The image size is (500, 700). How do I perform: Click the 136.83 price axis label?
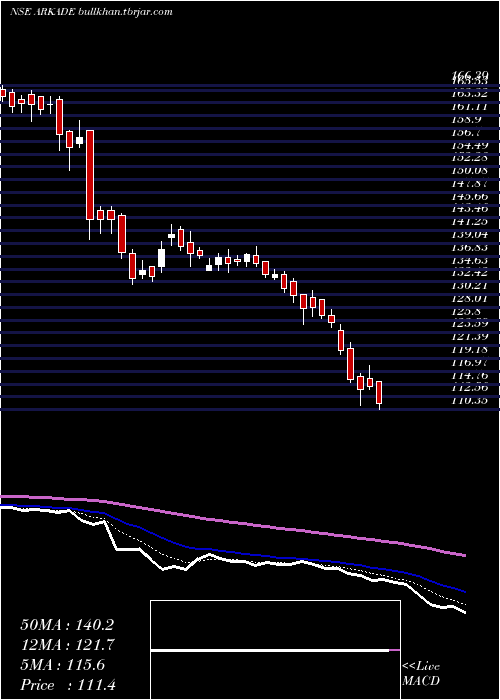472,247
